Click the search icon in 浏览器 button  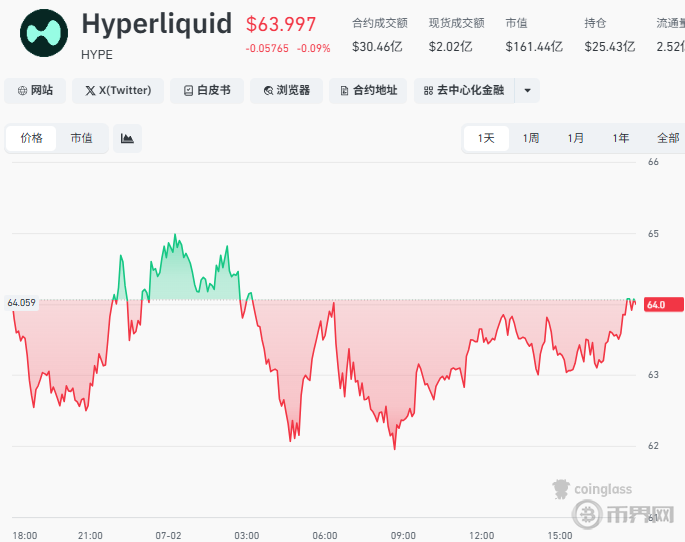pyautogui.click(x=268, y=90)
